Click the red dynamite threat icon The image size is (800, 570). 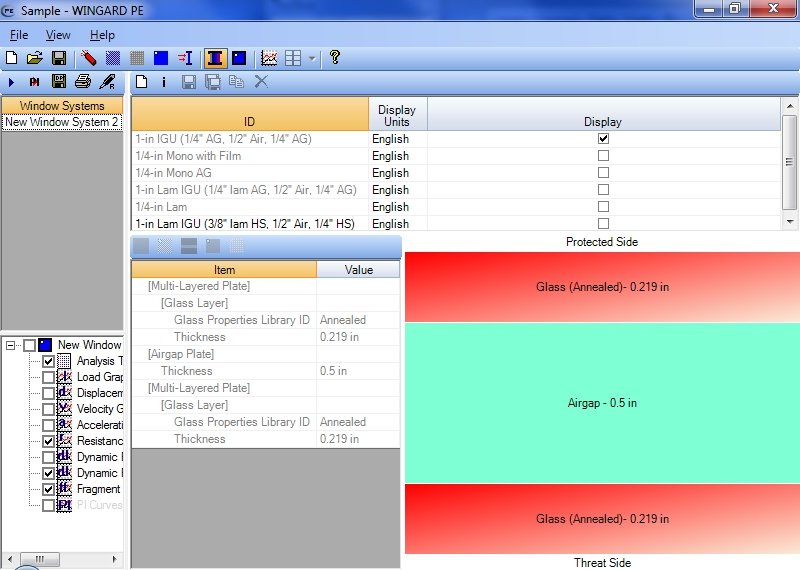click(x=89, y=58)
